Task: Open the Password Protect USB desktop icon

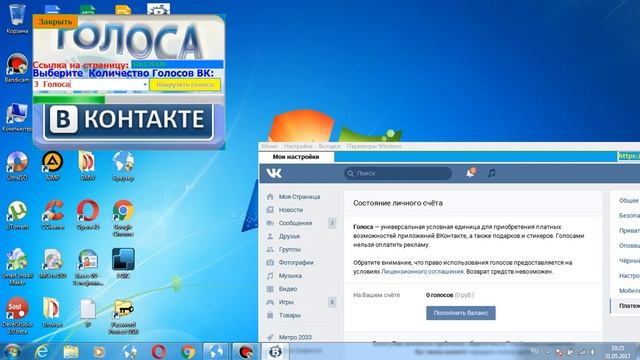Action: tap(123, 317)
